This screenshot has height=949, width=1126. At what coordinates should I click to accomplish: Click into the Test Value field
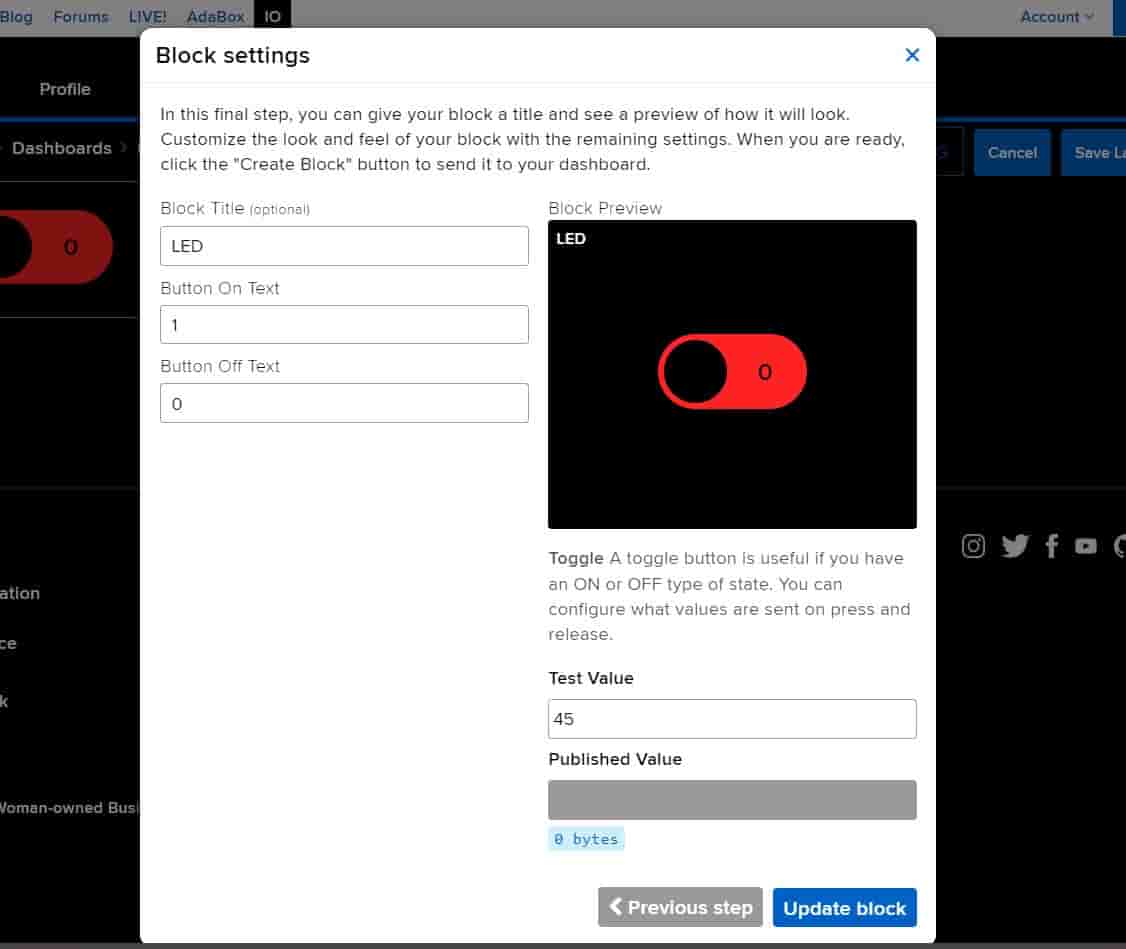click(732, 719)
